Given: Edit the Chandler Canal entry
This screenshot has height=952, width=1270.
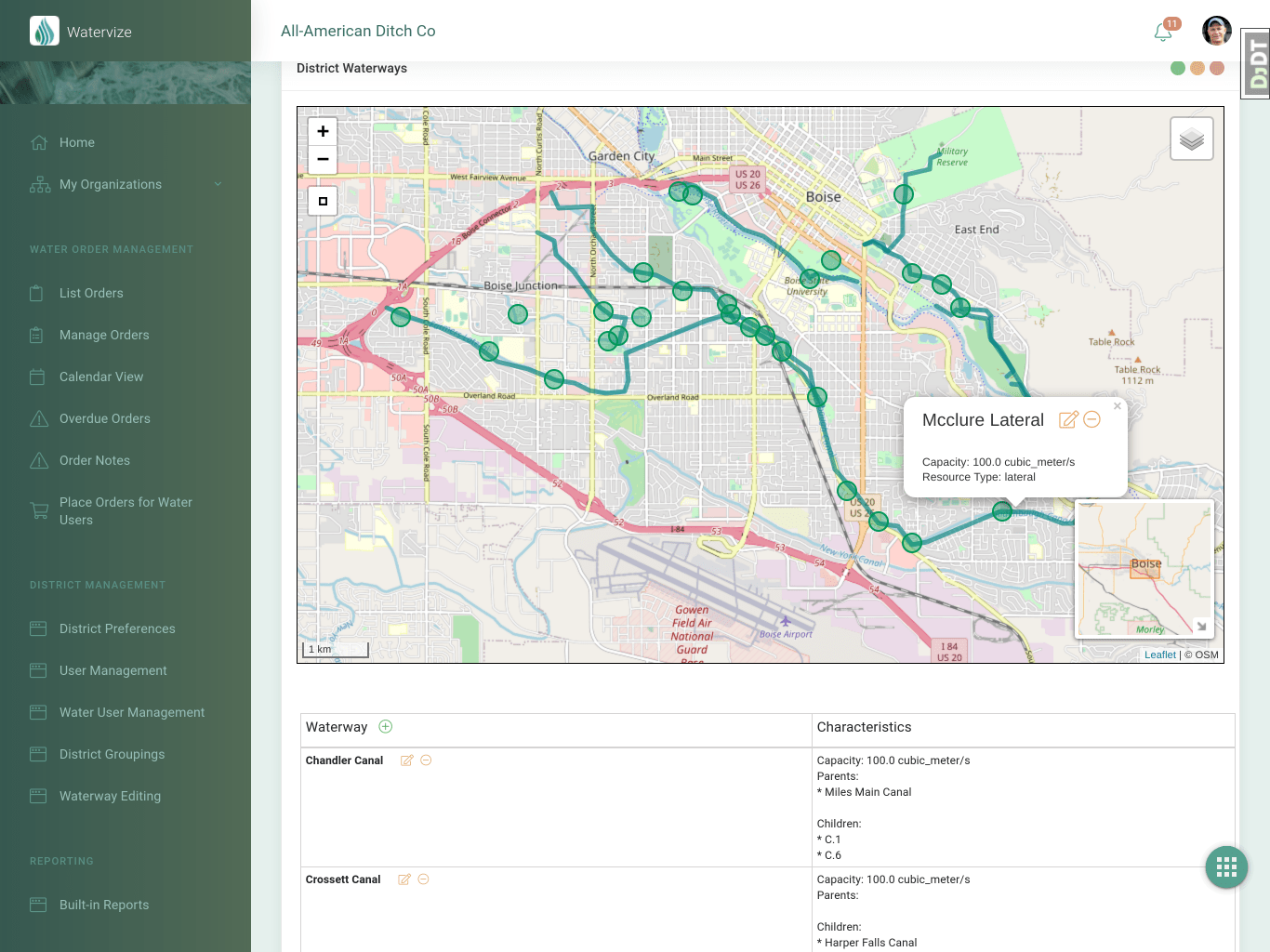Looking at the screenshot, I should click(x=406, y=760).
